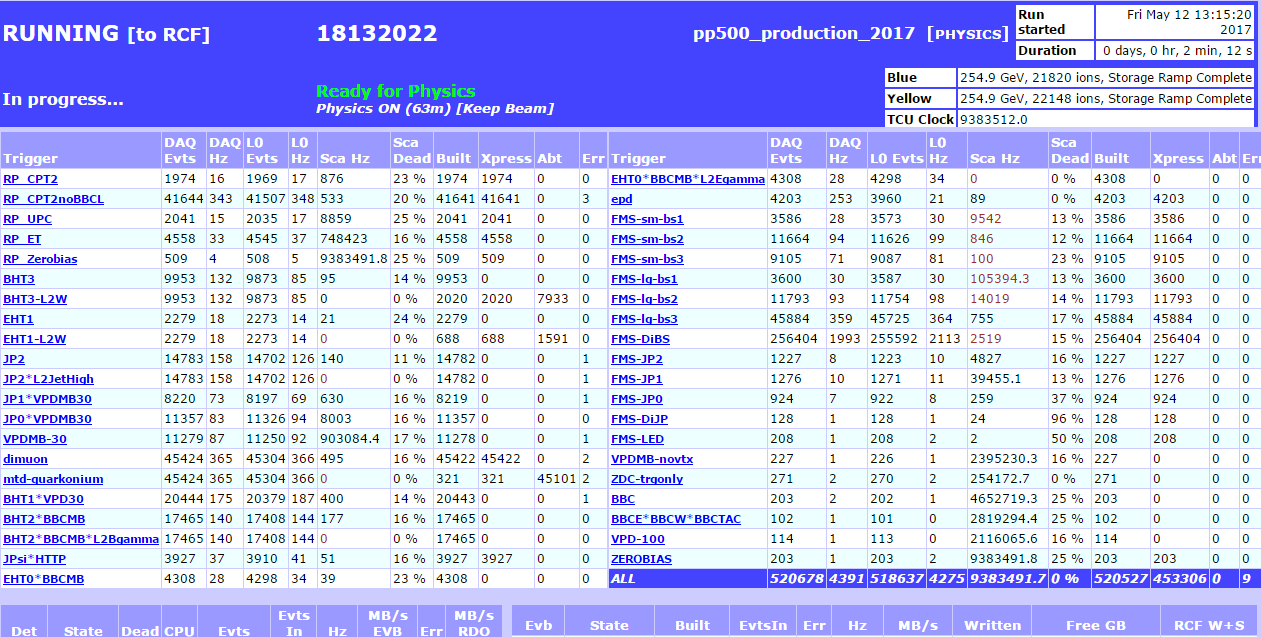
Task: Open the BHT3-L2W trigger link
Action: click(x=35, y=299)
